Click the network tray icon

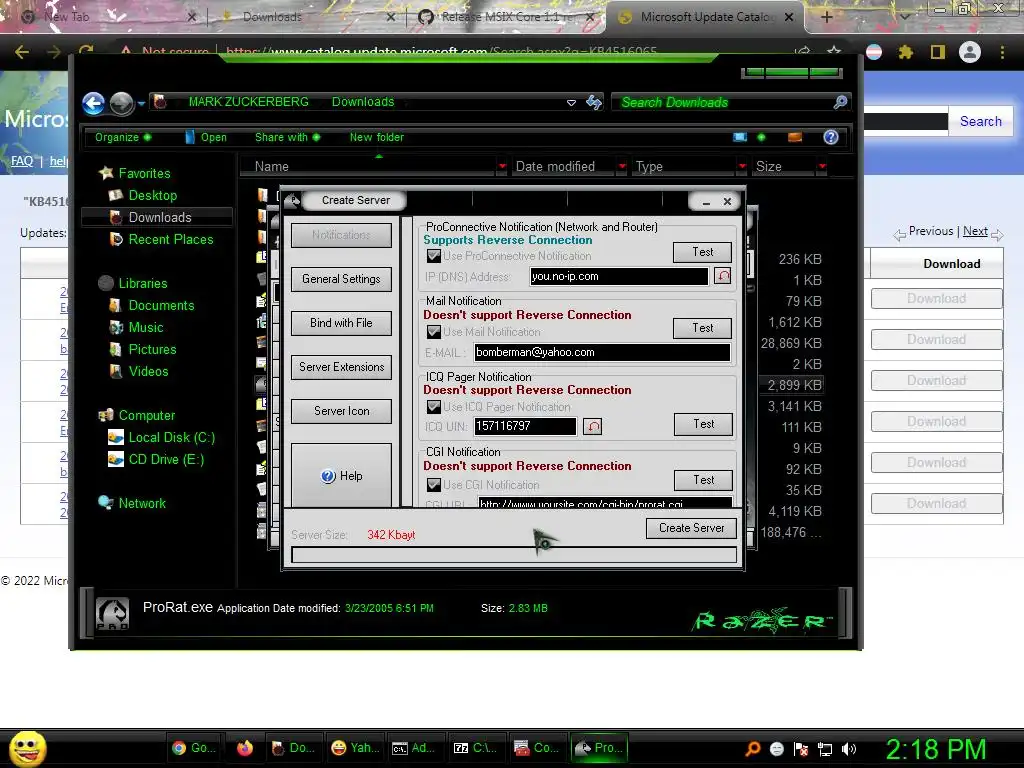coord(825,749)
